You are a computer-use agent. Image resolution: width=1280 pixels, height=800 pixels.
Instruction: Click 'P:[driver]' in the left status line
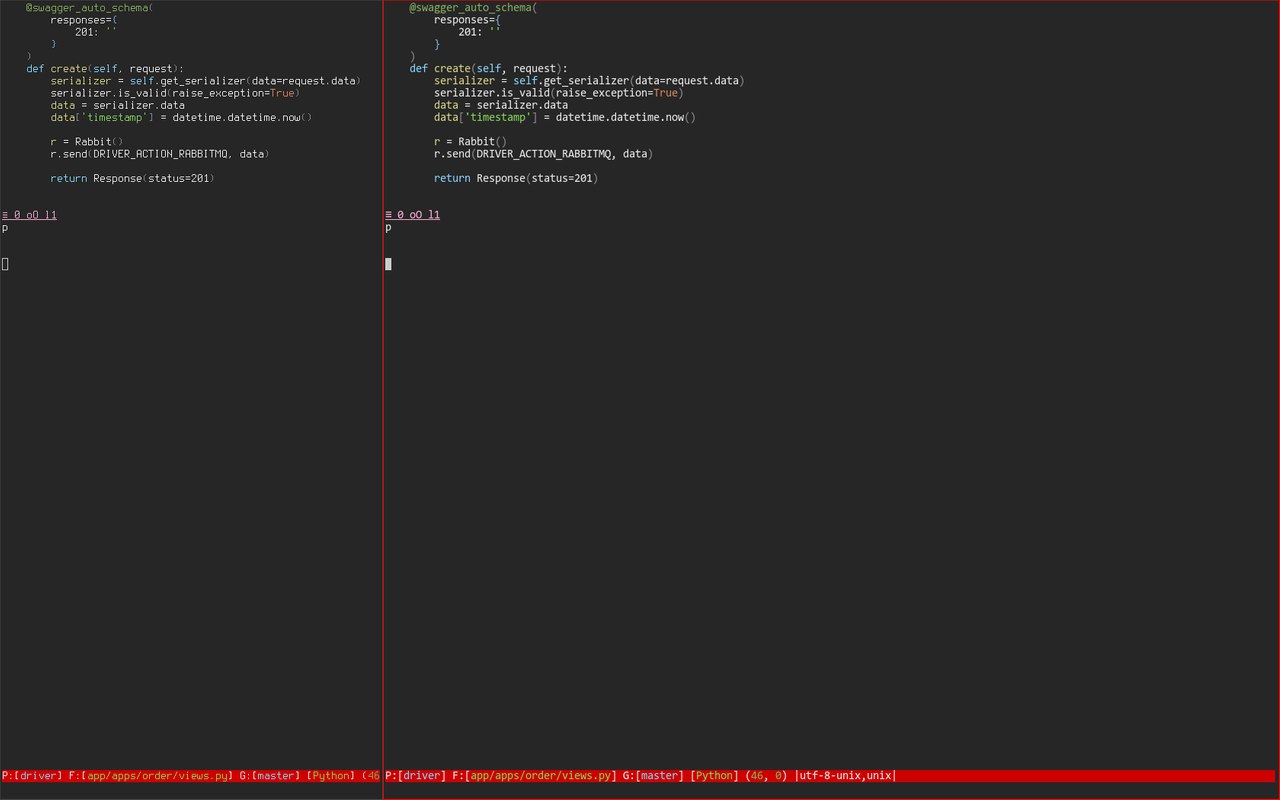[32, 776]
